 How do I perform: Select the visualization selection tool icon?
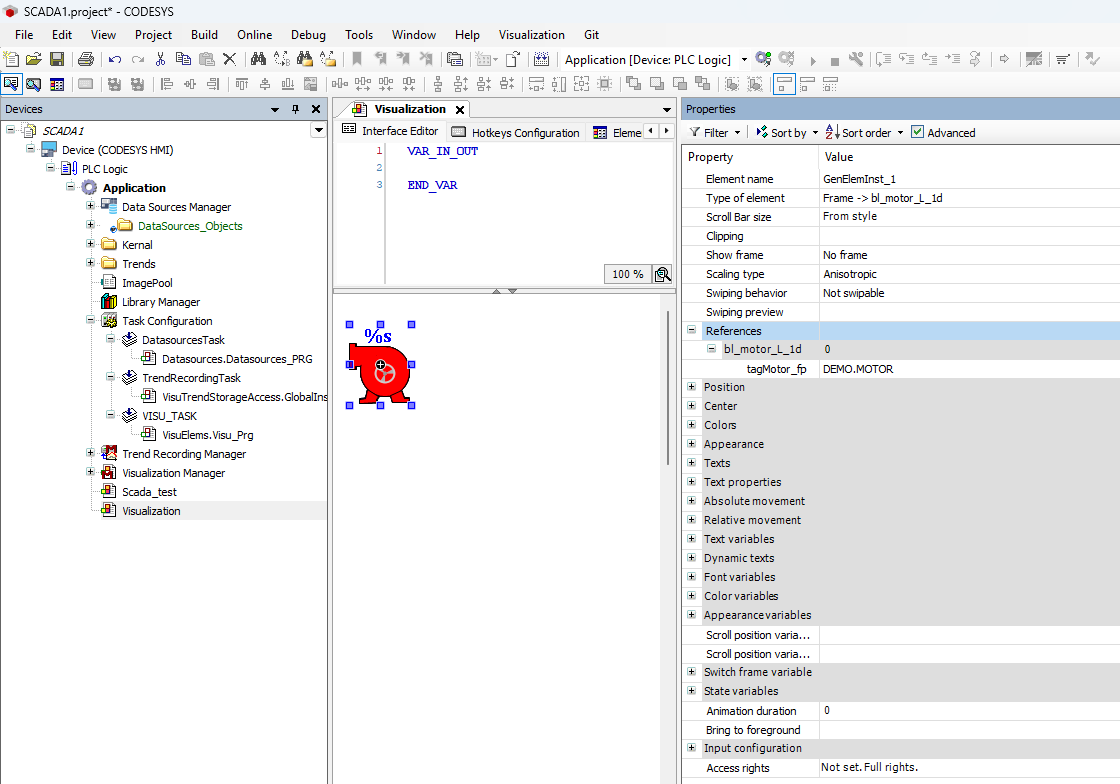click(x=11, y=84)
